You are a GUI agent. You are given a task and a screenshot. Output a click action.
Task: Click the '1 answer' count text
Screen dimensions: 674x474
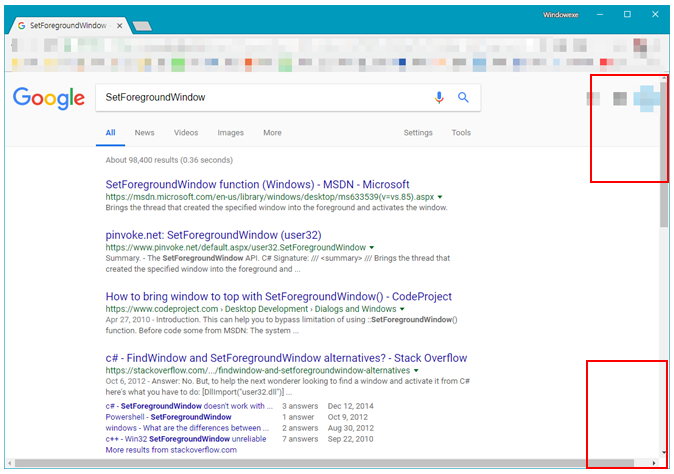(298, 417)
